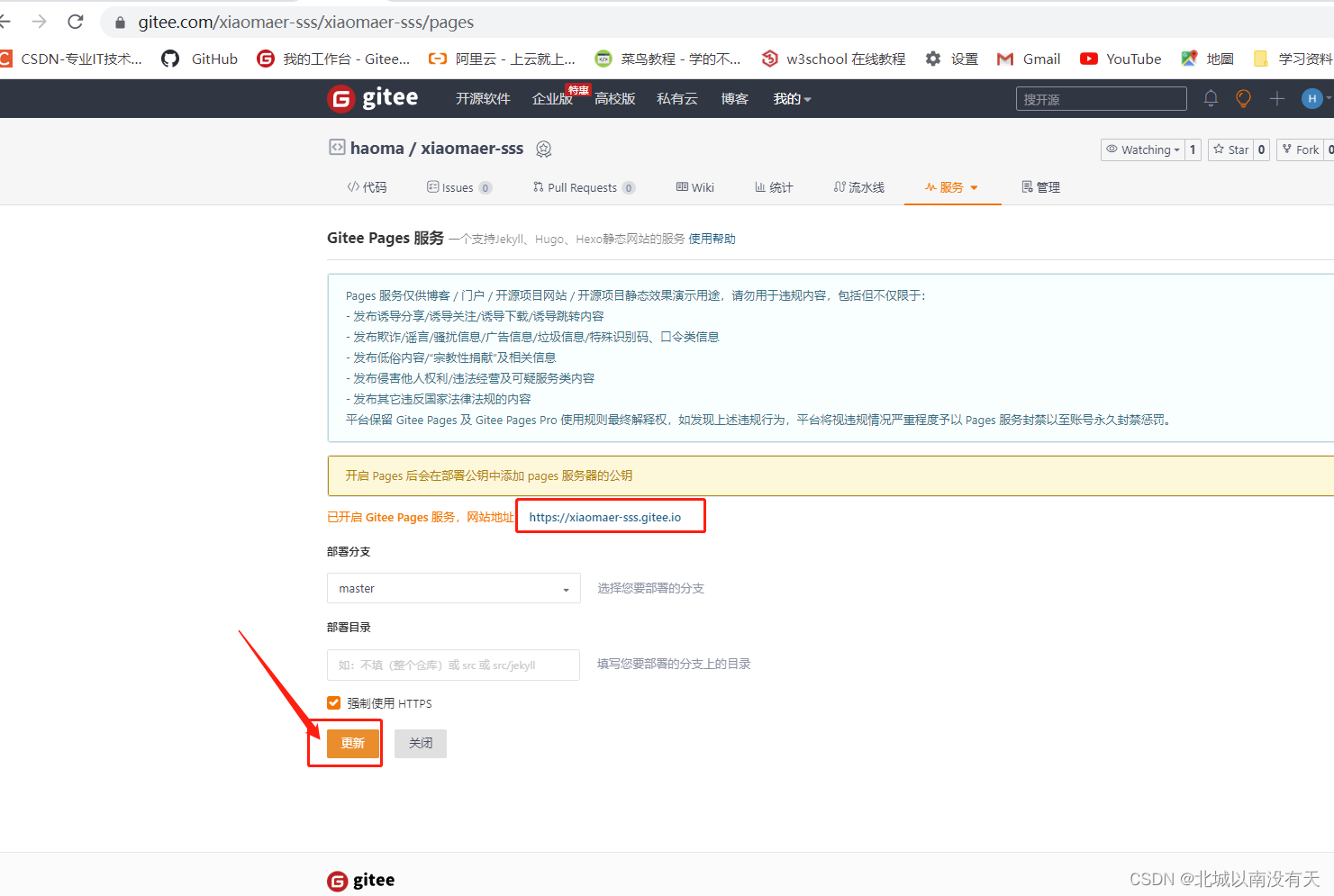1334x896 pixels.
Task: Open 私有云 in the navigation bar
Action: point(677,99)
